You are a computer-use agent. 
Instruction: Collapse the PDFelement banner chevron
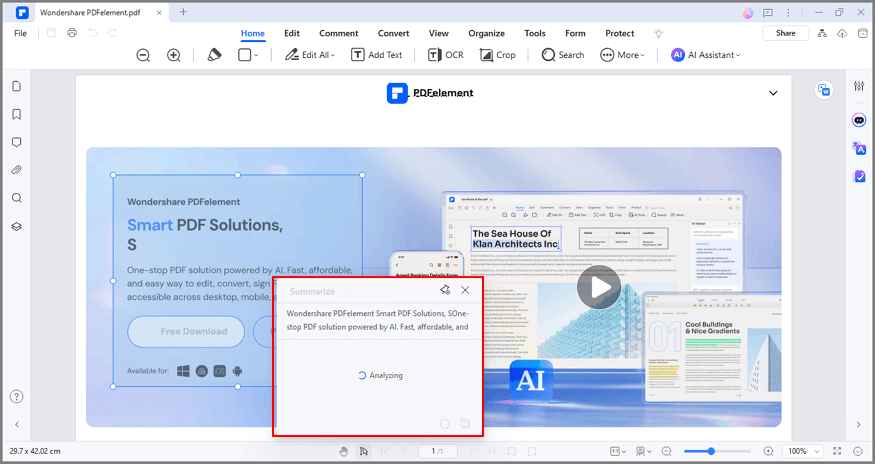[773, 93]
